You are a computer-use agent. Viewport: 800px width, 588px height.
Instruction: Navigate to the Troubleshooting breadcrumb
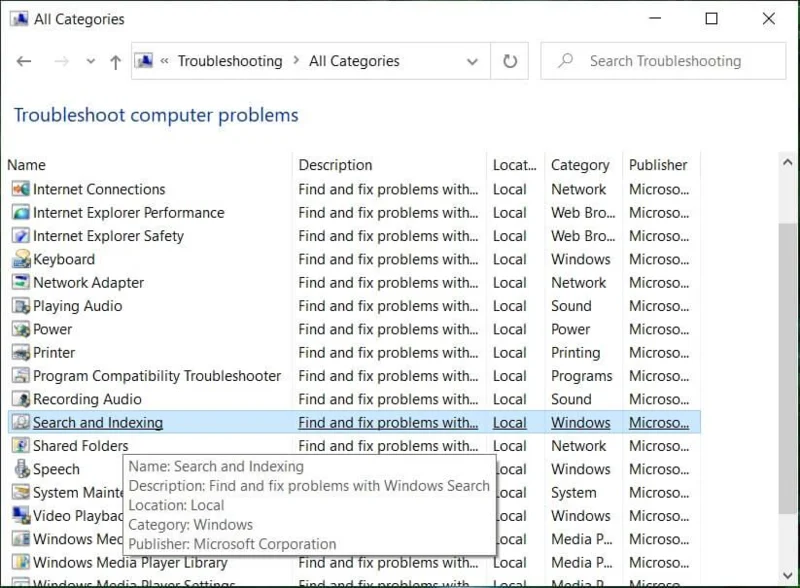[x=230, y=61]
